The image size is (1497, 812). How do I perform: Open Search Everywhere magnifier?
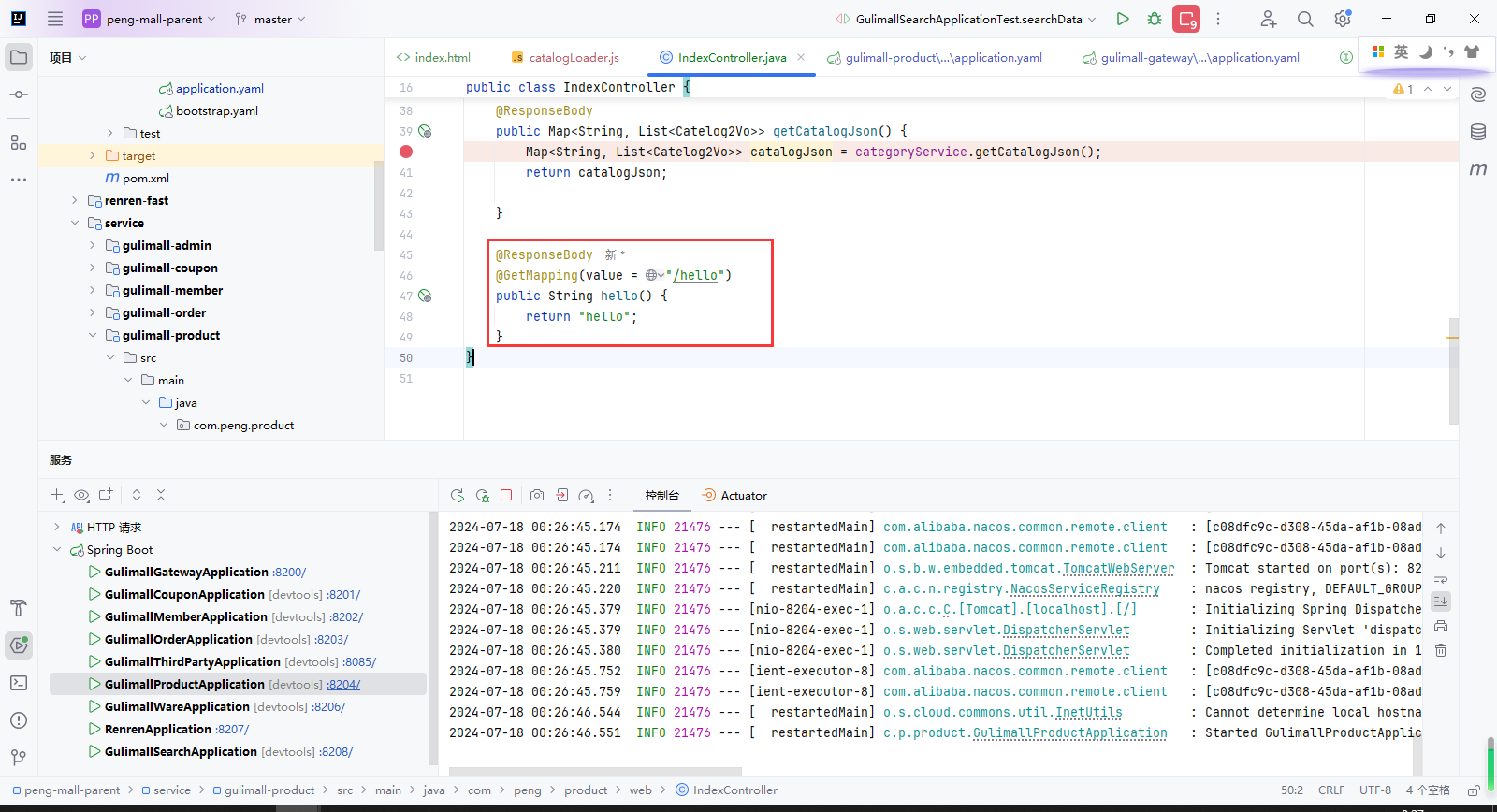[x=1305, y=19]
